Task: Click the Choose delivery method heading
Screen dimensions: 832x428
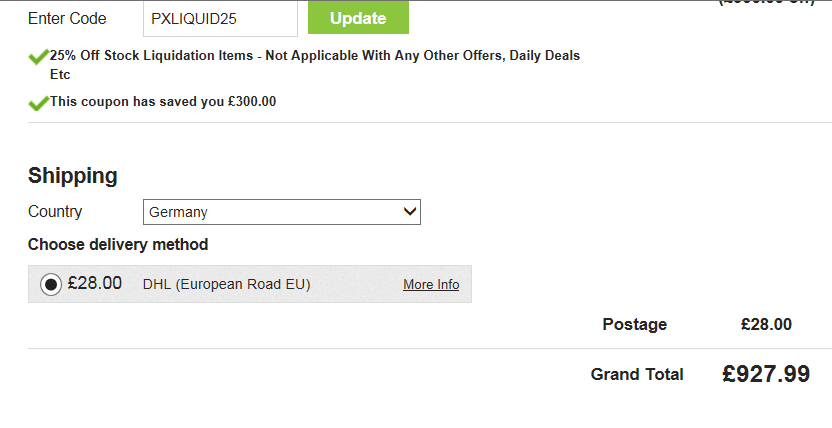Action: click(118, 244)
